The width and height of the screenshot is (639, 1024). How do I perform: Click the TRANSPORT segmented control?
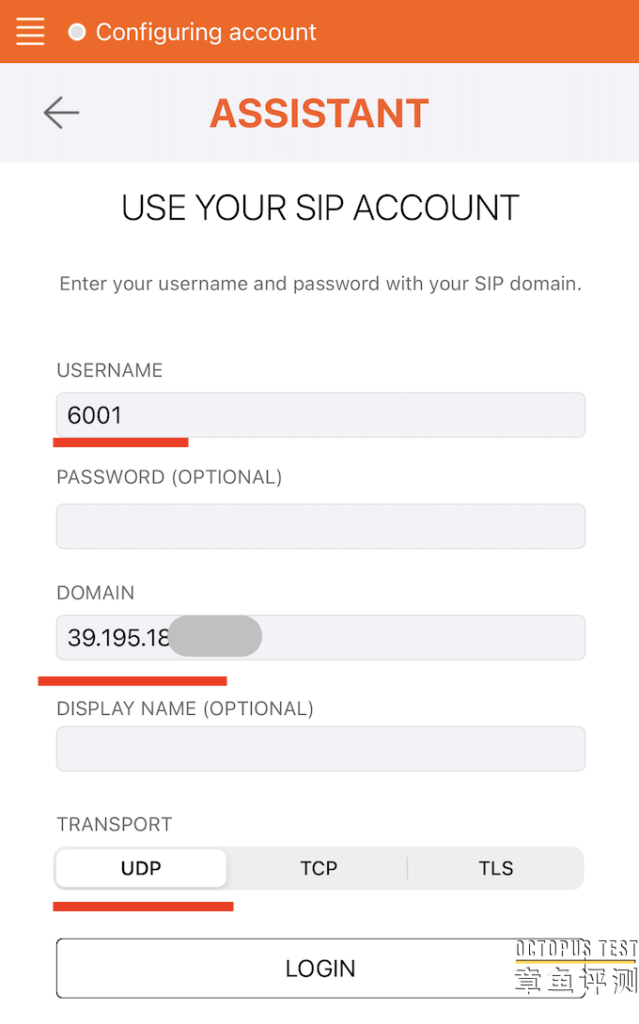coord(319,868)
